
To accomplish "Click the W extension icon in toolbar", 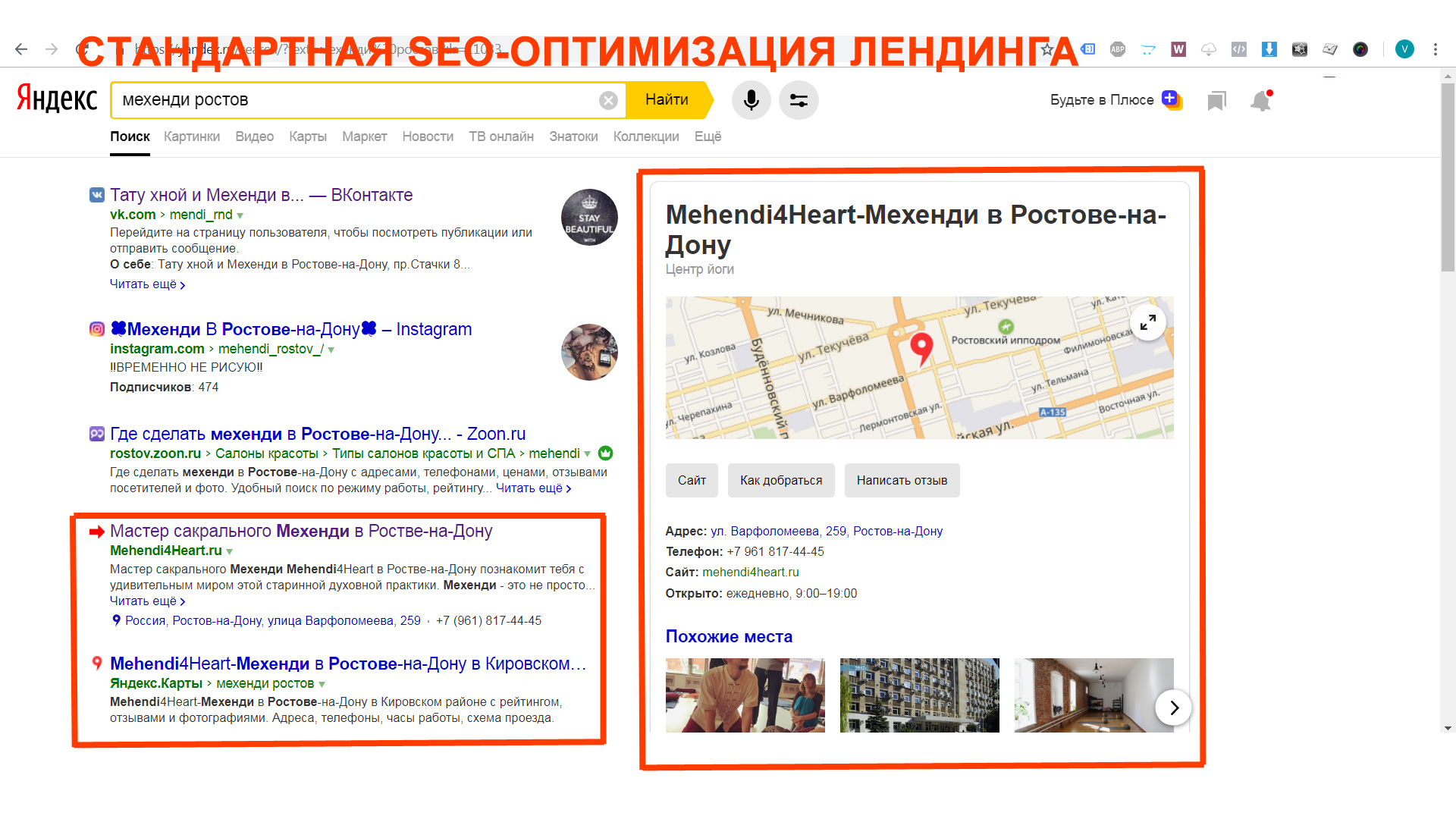I will click(1178, 49).
